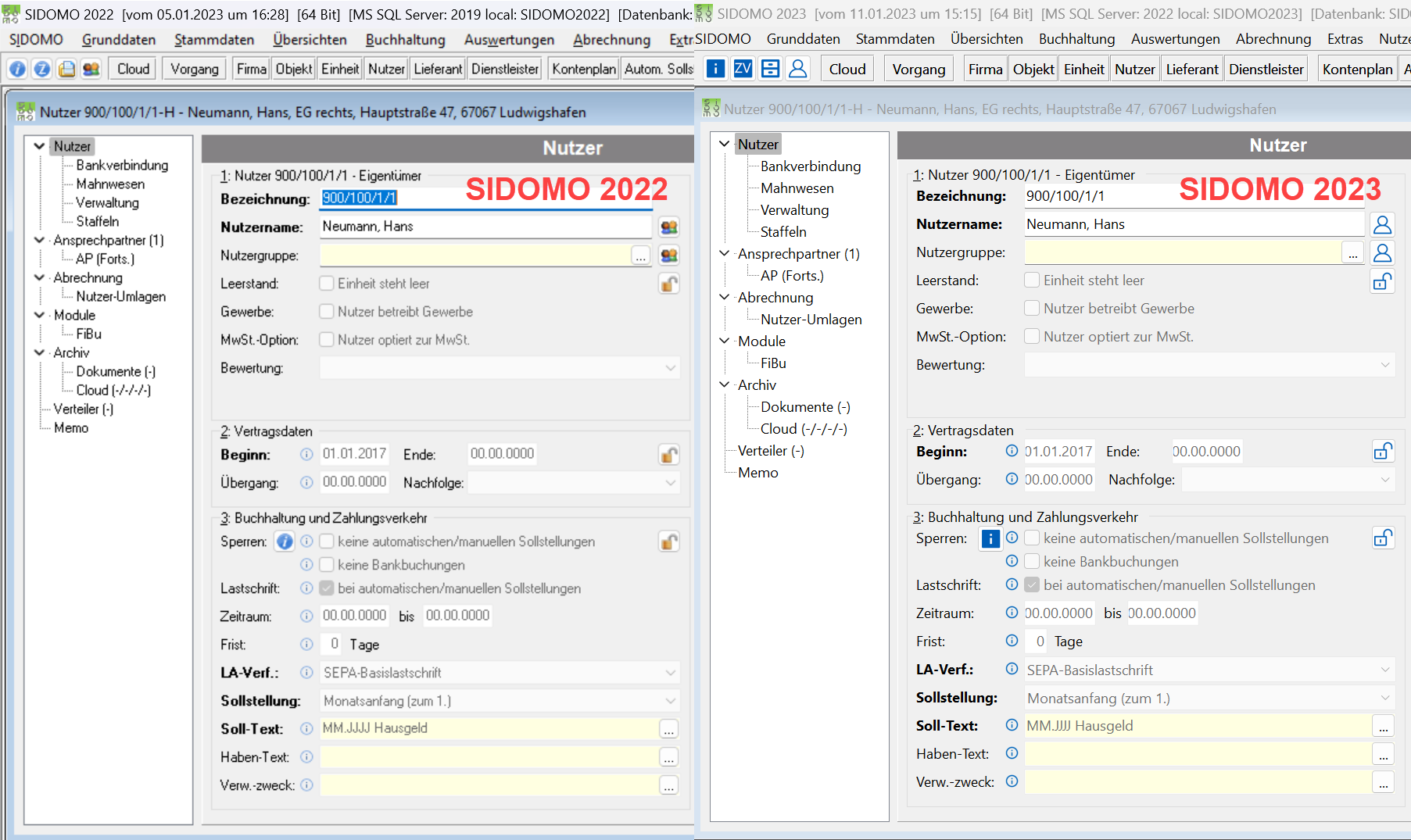The image size is (1411, 840).
Task: Click the Lieferant button in SIDOMO 2023 toolbar
Action: (x=1192, y=69)
